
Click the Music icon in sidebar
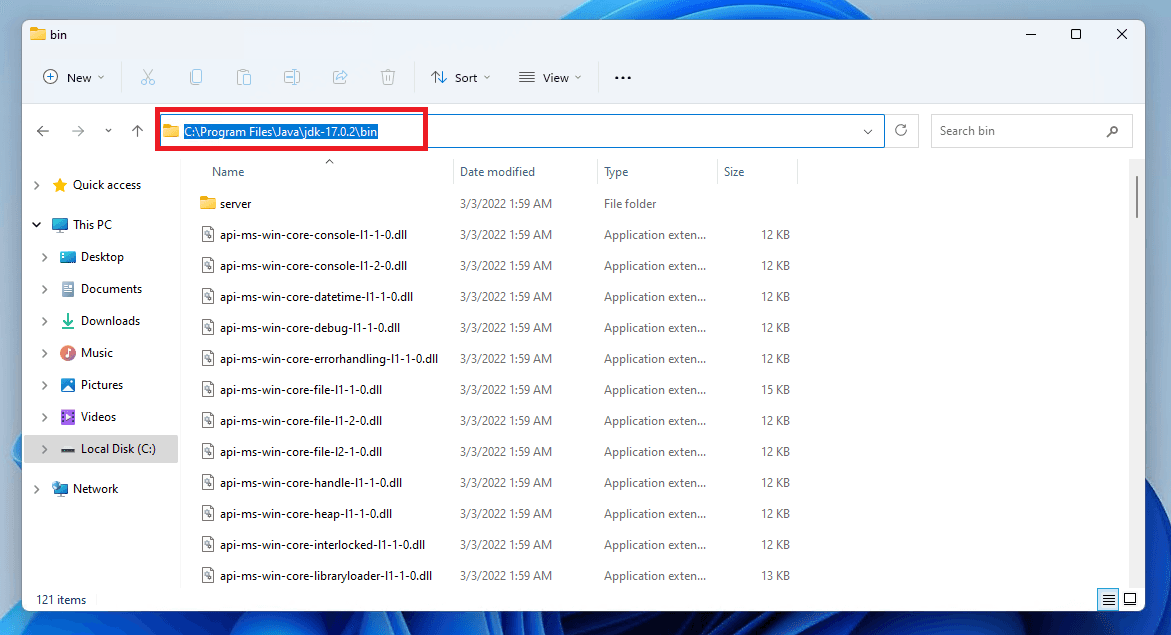point(67,353)
